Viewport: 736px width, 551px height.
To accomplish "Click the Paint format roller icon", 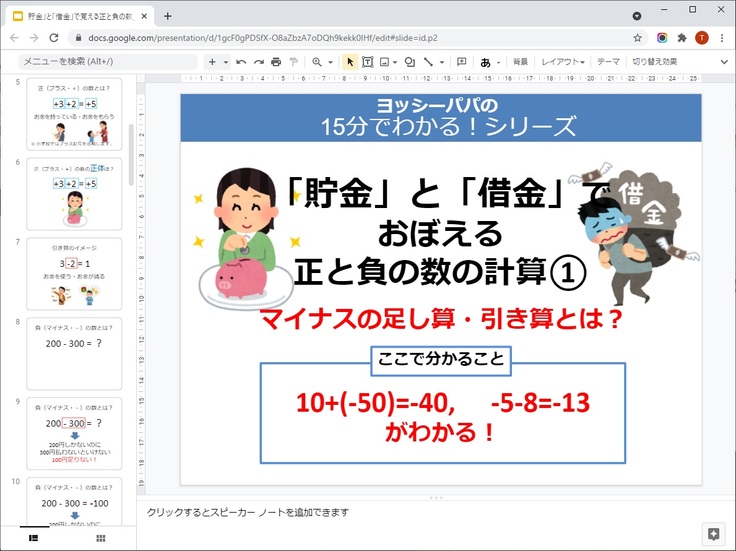I will (x=293, y=62).
